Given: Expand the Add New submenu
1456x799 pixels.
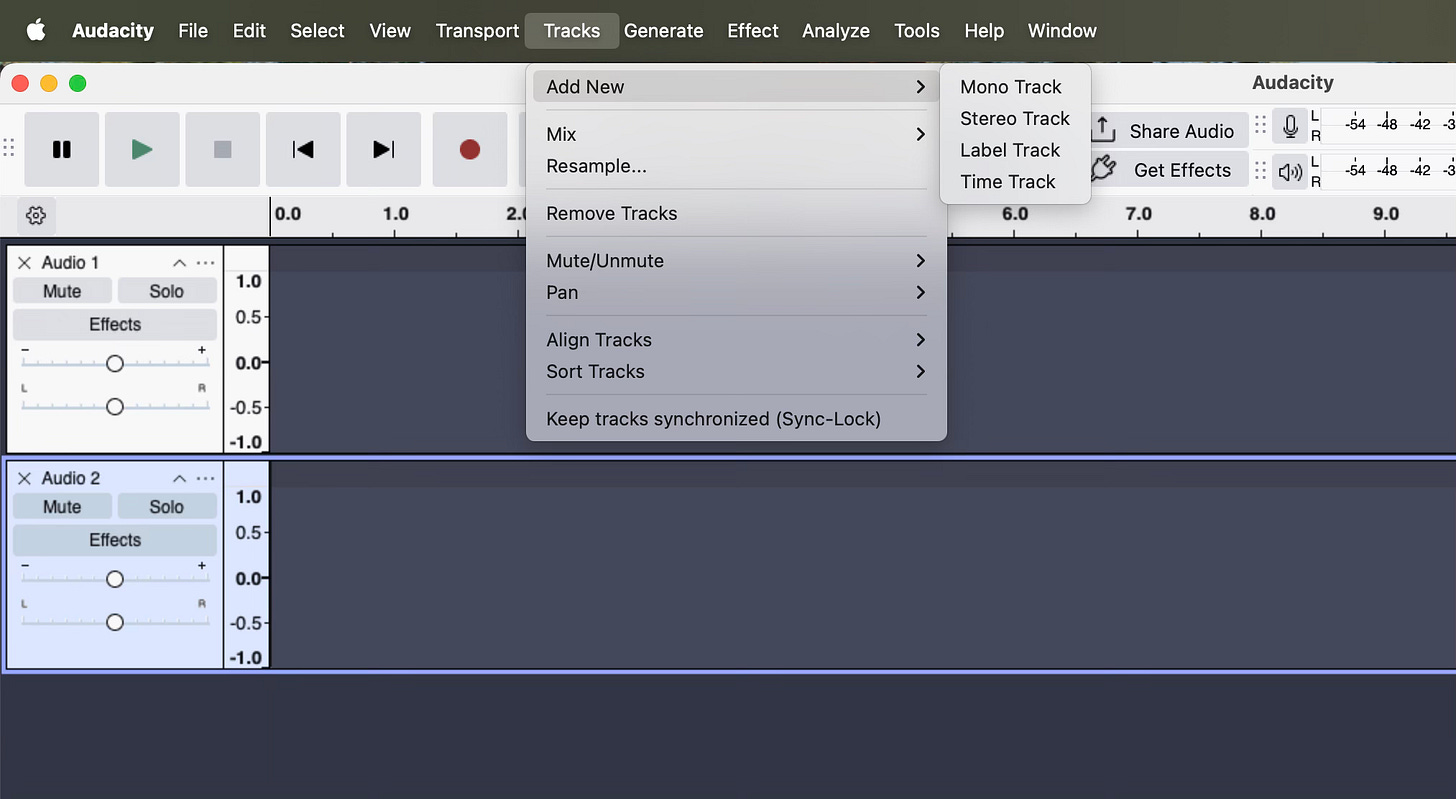Looking at the screenshot, I should point(736,87).
